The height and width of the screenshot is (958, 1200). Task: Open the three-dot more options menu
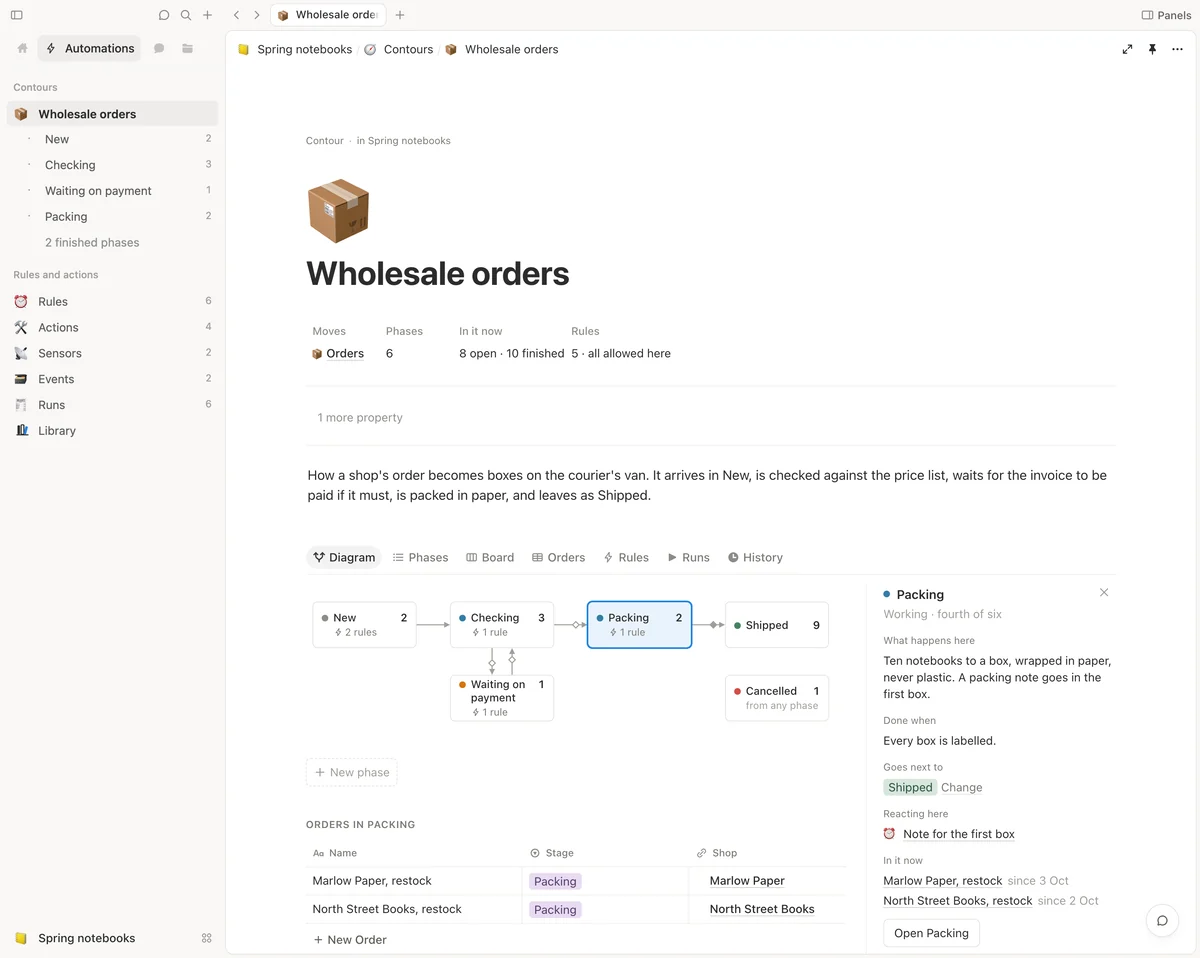(x=1177, y=49)
